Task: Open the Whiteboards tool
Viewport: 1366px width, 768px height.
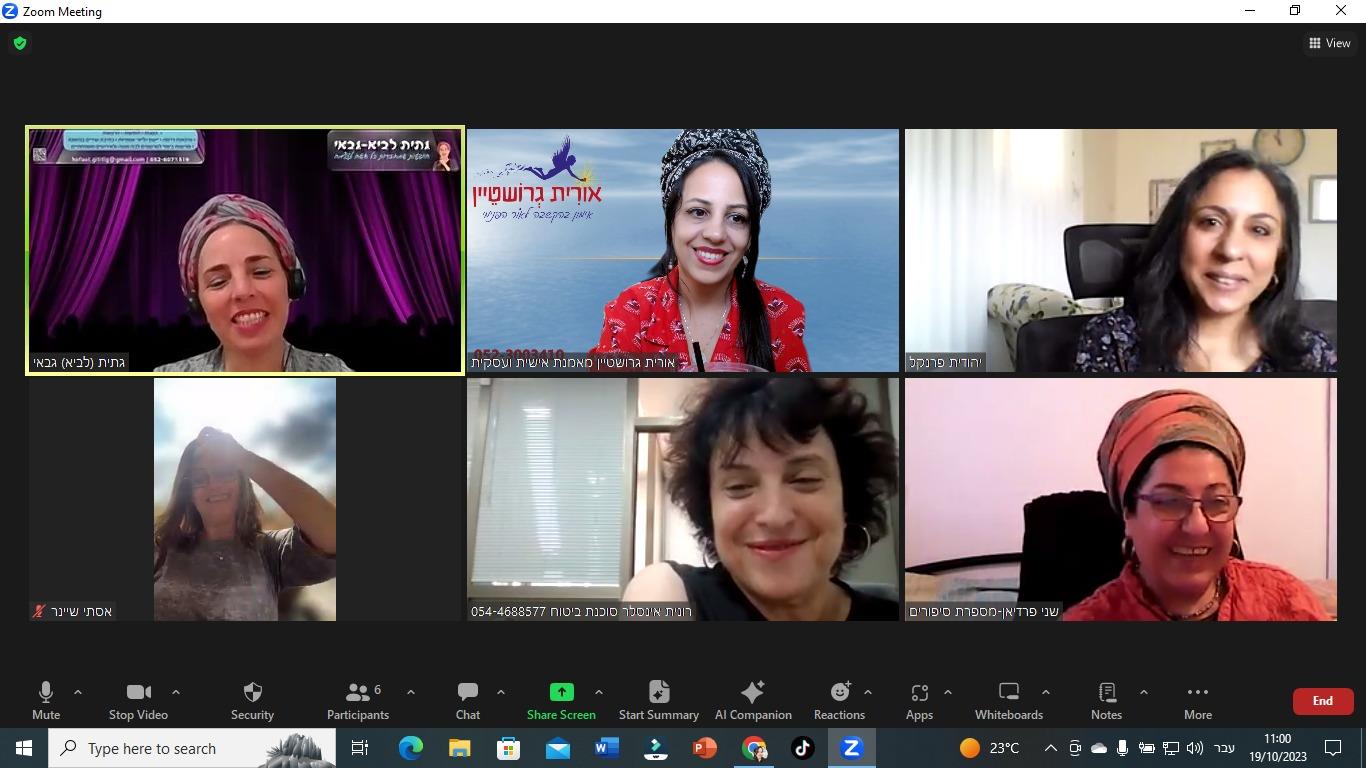Action: pyautogui.click(x=1009, y=700)
